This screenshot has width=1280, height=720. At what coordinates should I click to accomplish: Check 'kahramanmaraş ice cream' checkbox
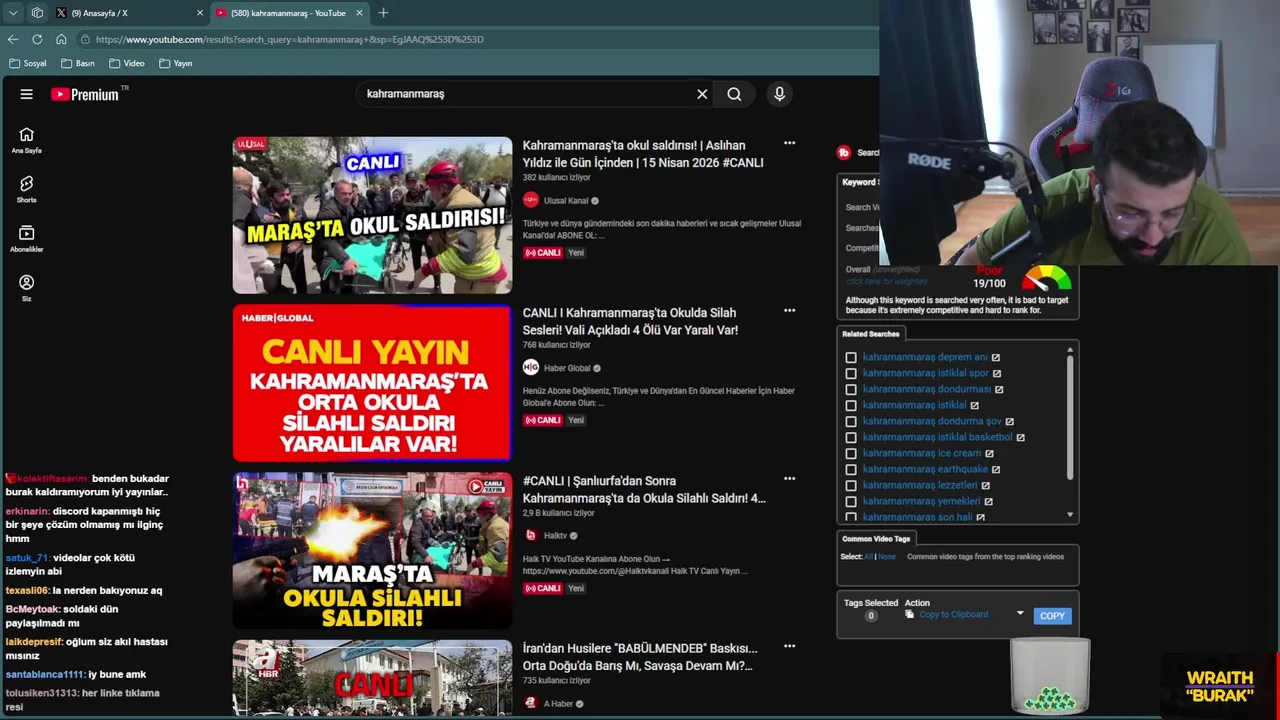point(851,453)
